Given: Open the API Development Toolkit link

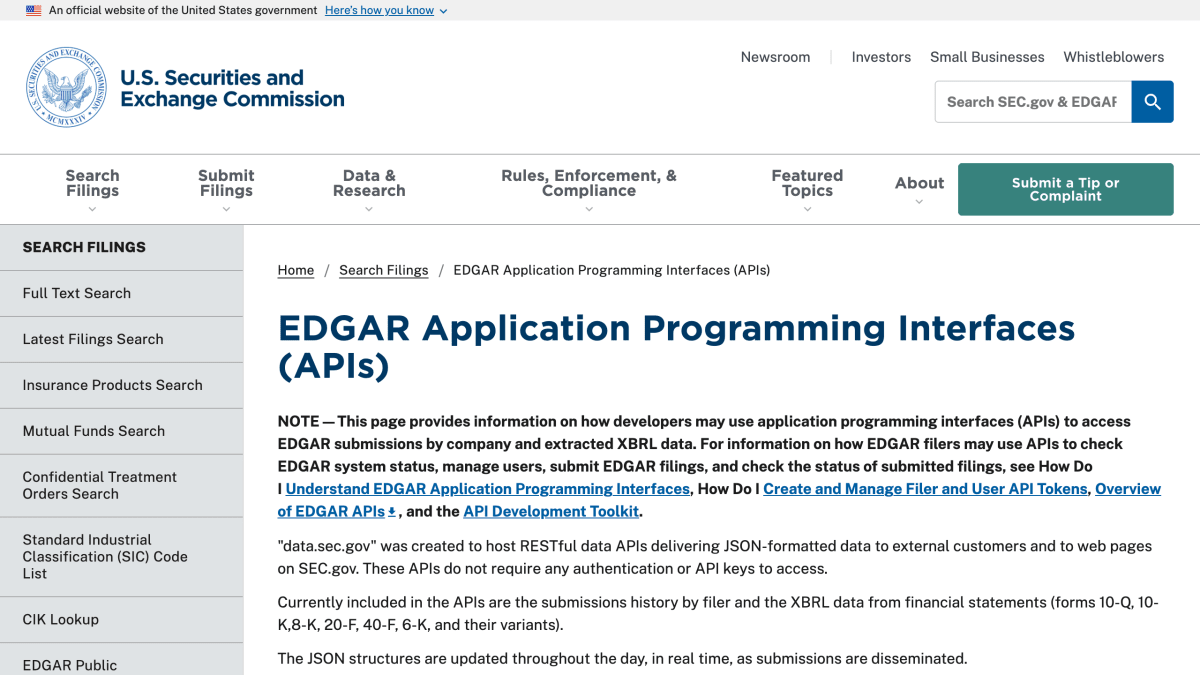Looking at the screenshot, I should (551, 511).
